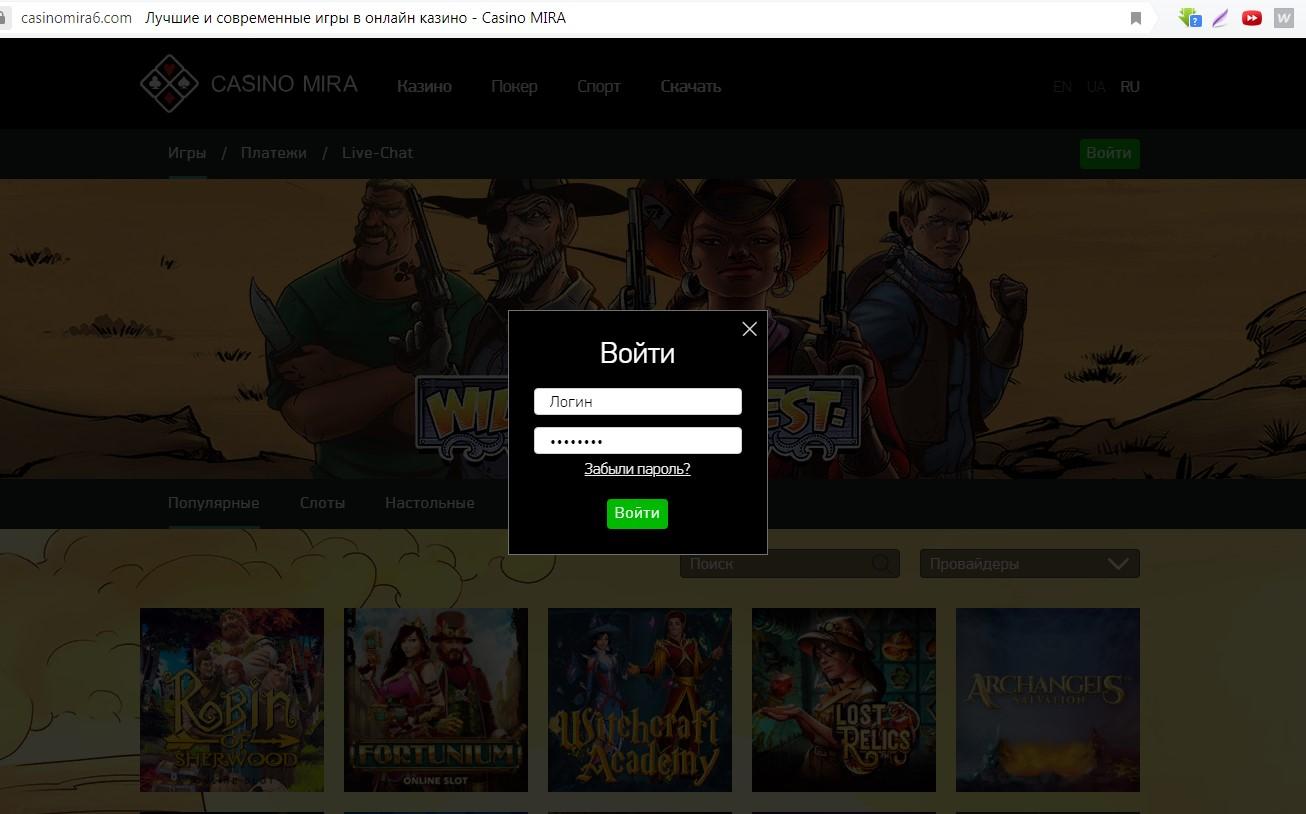
Task: Open the Robin of Sherwood game thumbnail
Action: 232,700
